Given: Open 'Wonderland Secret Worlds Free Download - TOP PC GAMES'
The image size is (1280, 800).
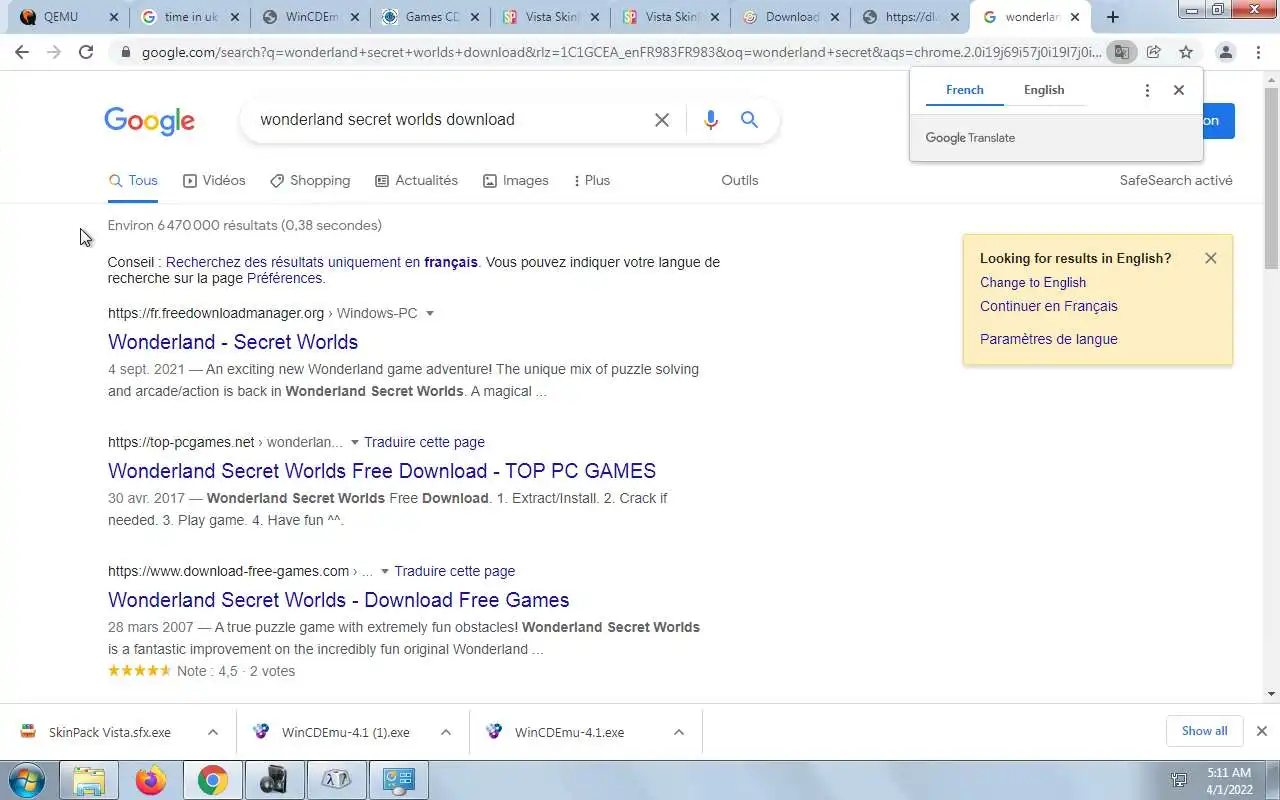Looking at the screenshot, I should click(382, 471).
